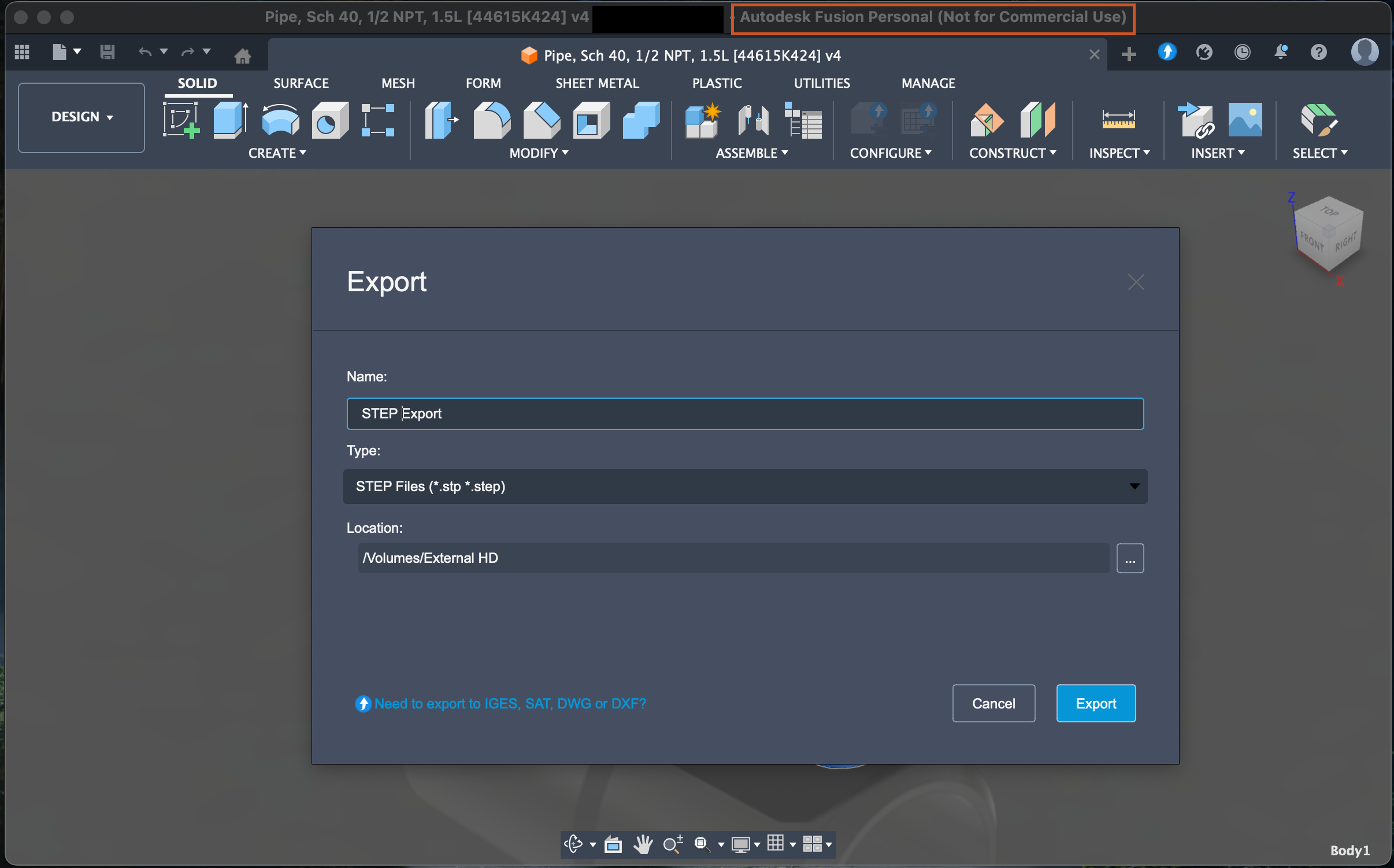
Task: Click the blue Export button
Action: 1095,703
